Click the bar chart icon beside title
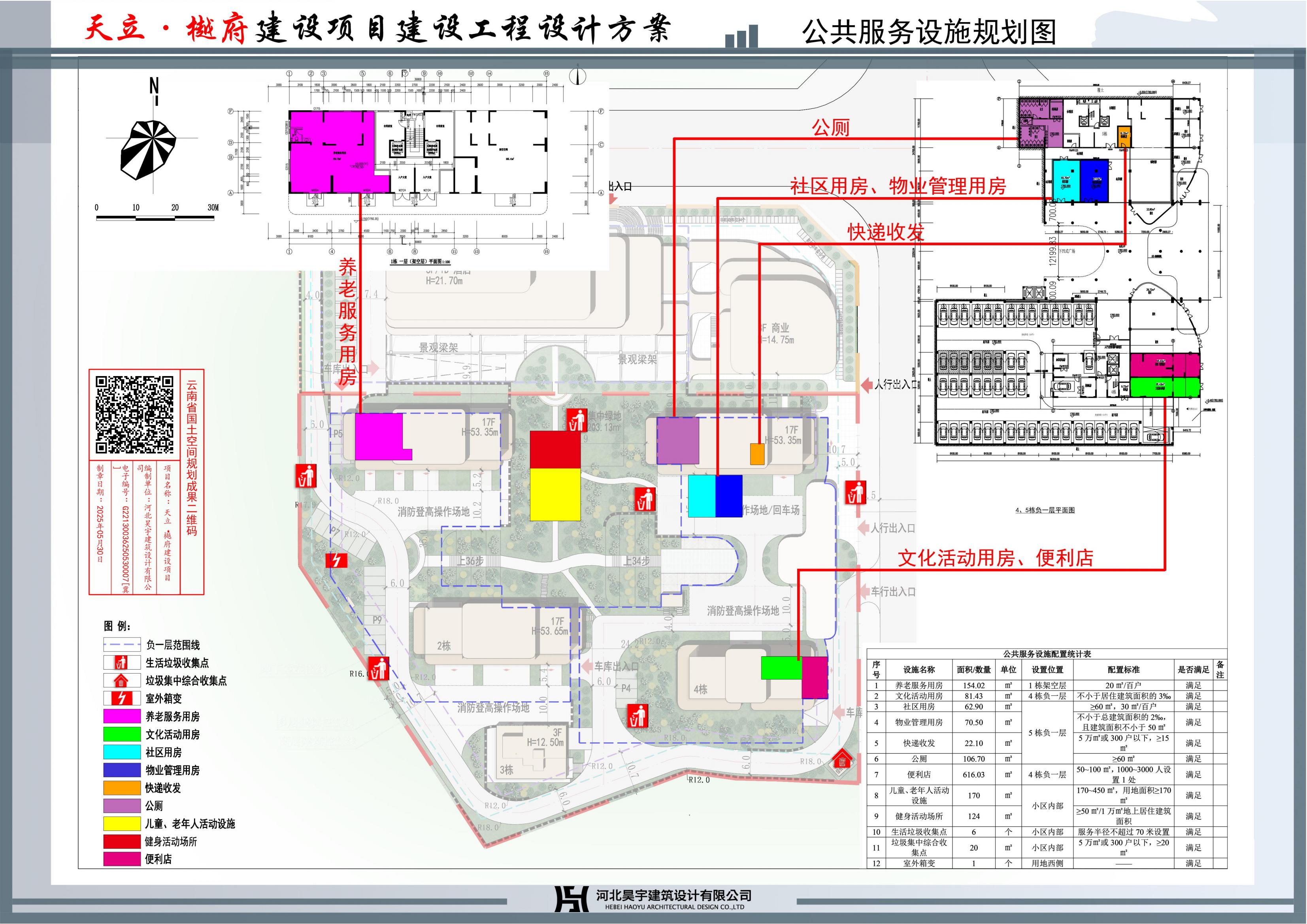This screenshot has width=1307, height=924. click(x=741, y=36)
